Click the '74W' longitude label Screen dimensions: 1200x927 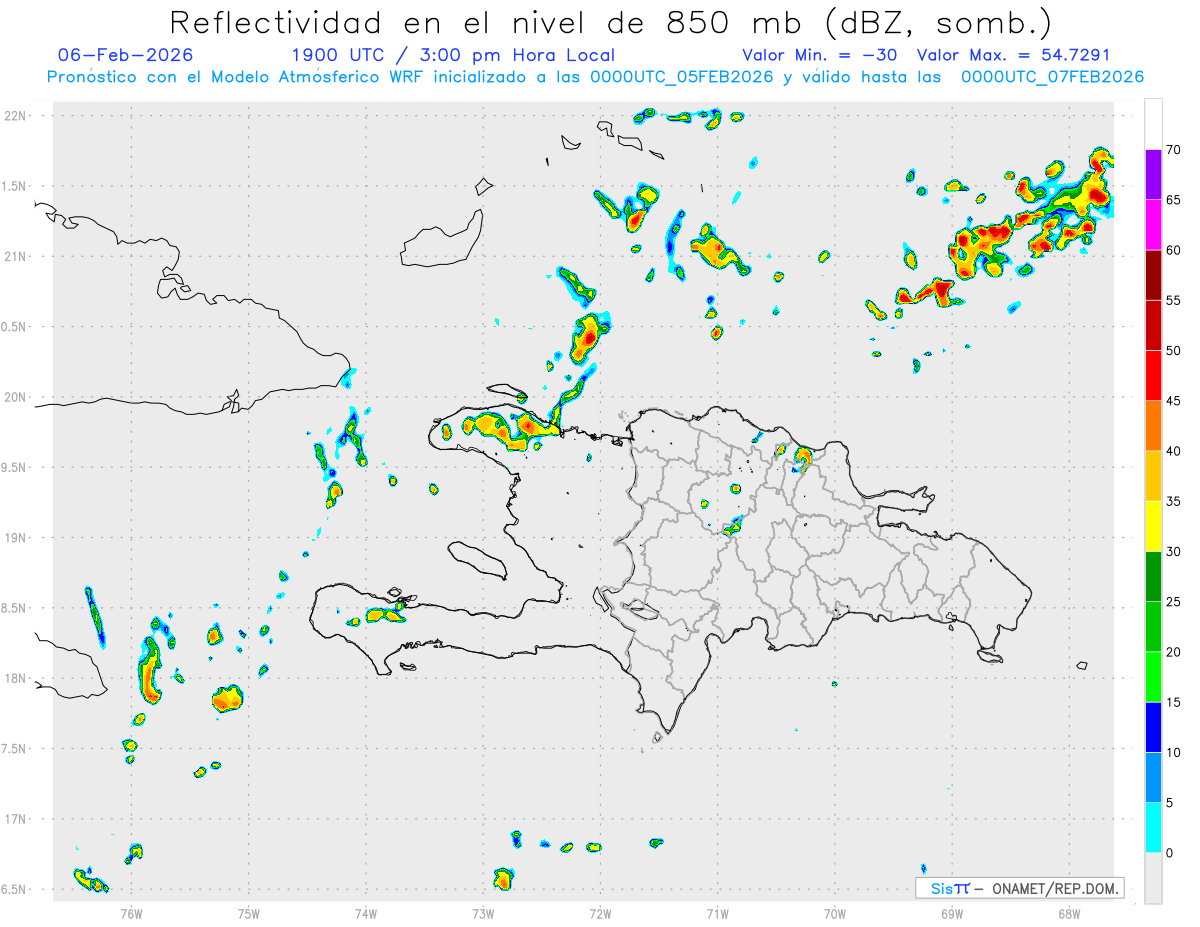click(x=366, y=913)
